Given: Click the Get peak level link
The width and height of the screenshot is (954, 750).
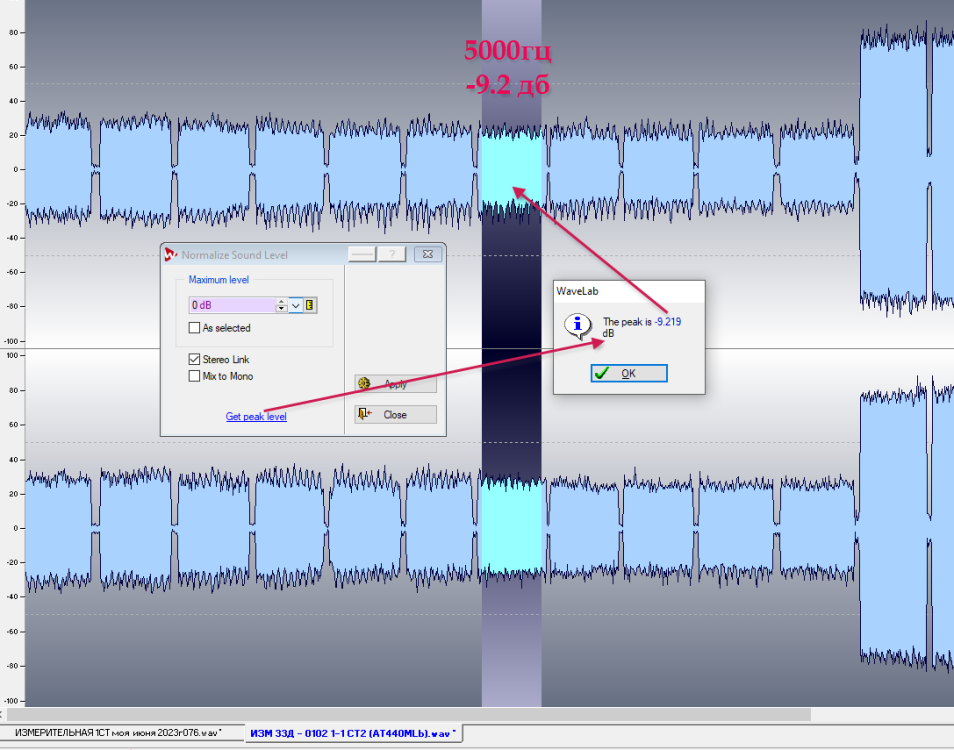Looking at the screenshot, I should [x=256, y=416].
